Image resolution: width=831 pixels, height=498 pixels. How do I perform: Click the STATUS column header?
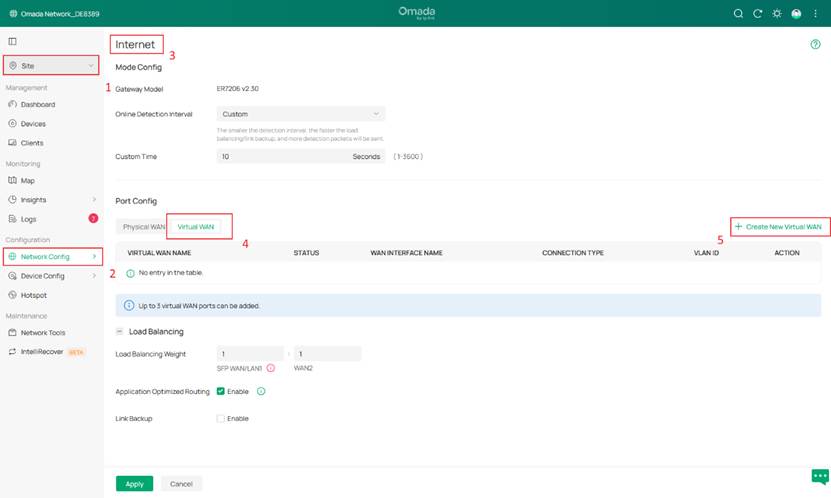click(306, 253)
